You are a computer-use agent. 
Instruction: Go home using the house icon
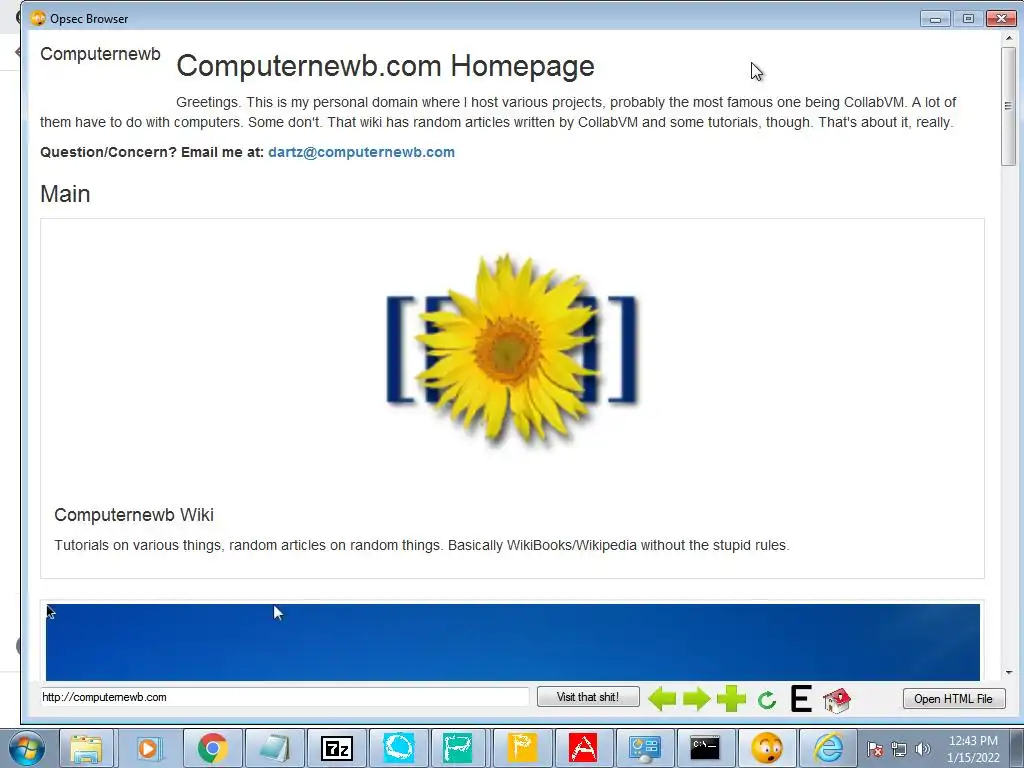[x=837, y=700]
